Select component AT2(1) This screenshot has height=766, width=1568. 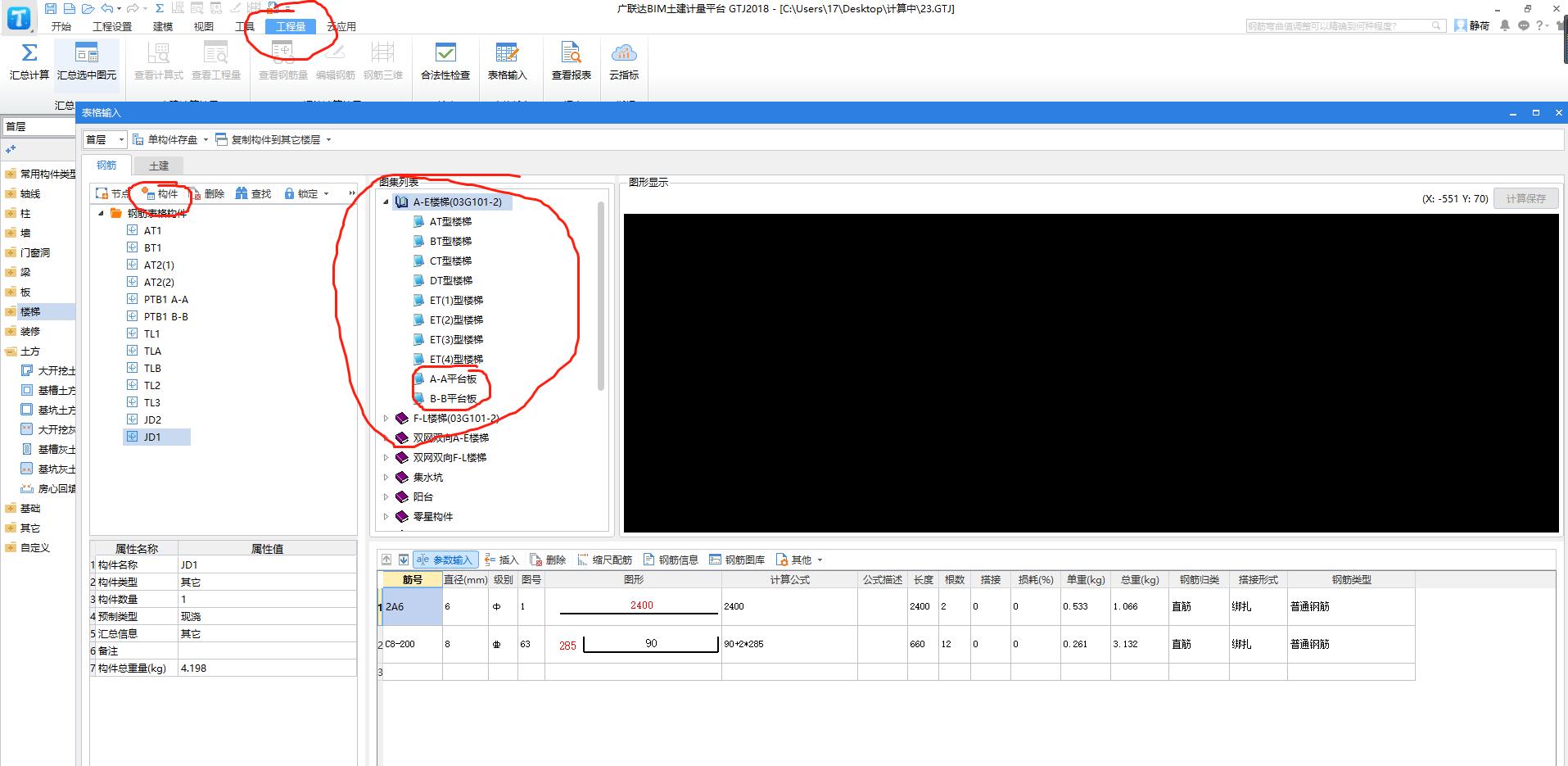(159, 265)
